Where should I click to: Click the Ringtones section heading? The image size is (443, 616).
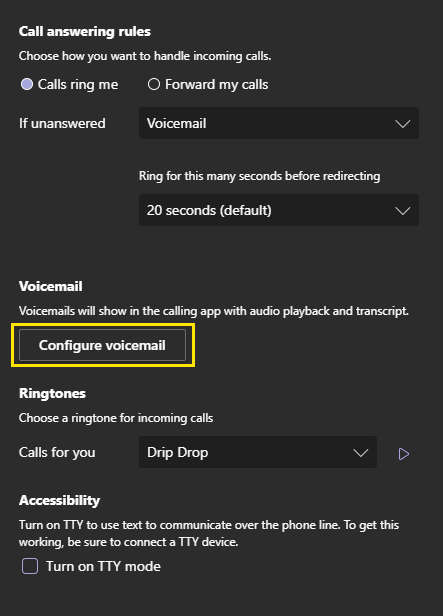[x=52, y=393]
